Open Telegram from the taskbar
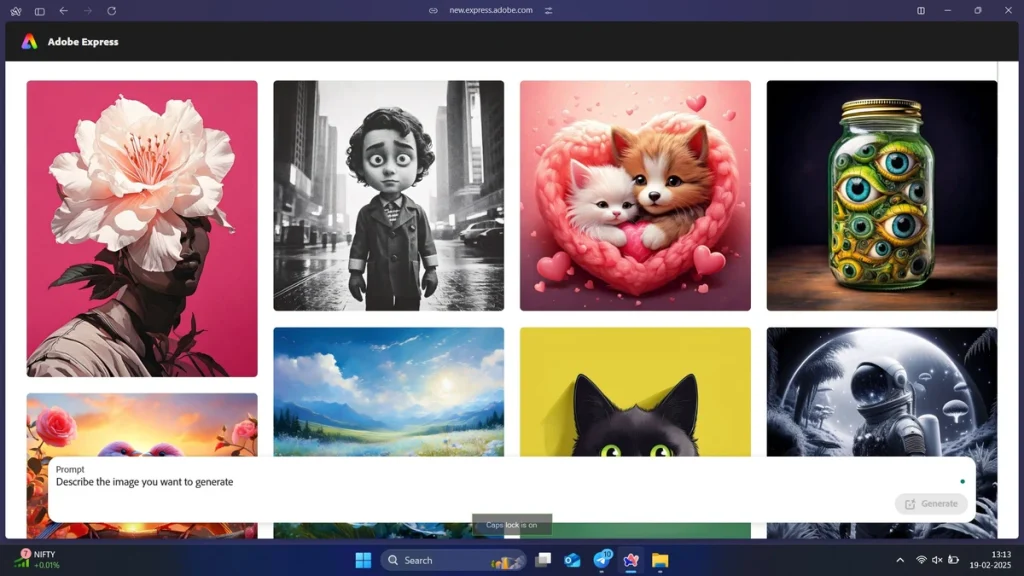This screenshot has width=1024, height=576. click(x=602, y=560)
